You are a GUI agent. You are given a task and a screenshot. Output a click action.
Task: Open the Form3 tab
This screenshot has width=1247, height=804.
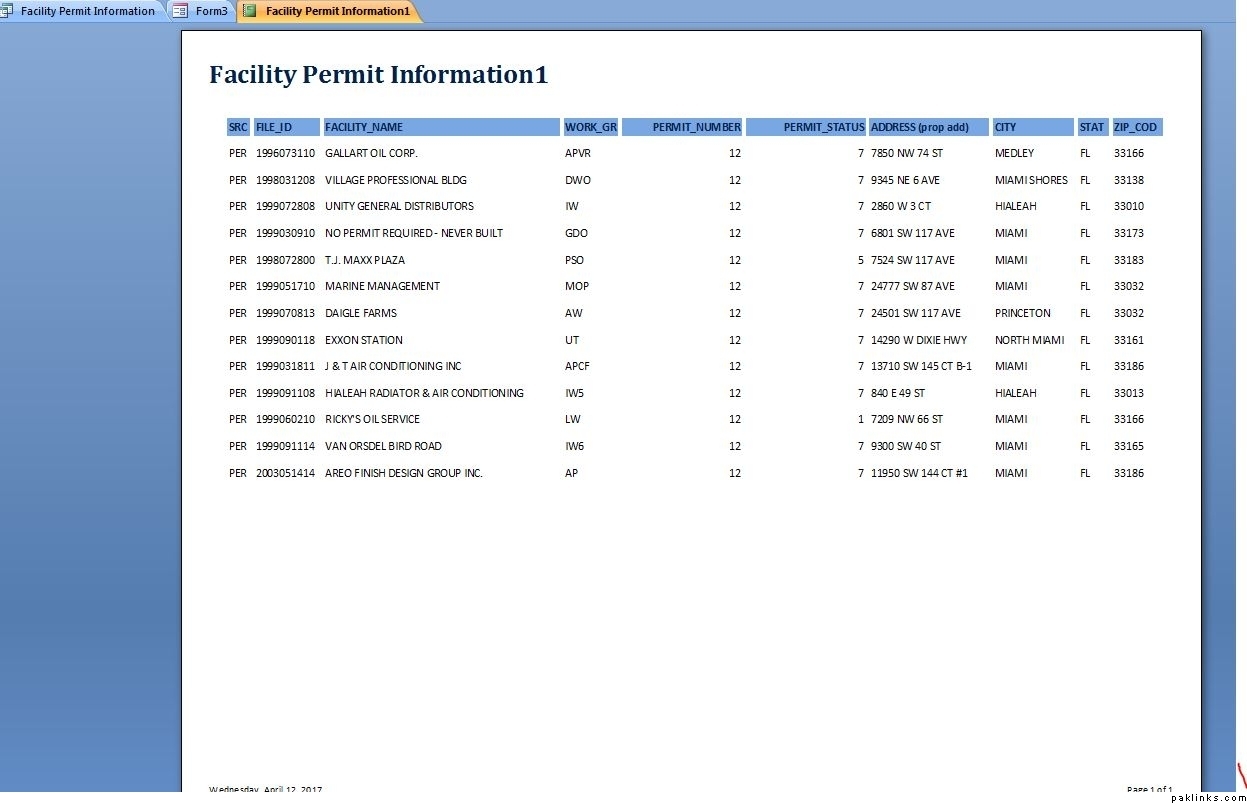[211, 11]
